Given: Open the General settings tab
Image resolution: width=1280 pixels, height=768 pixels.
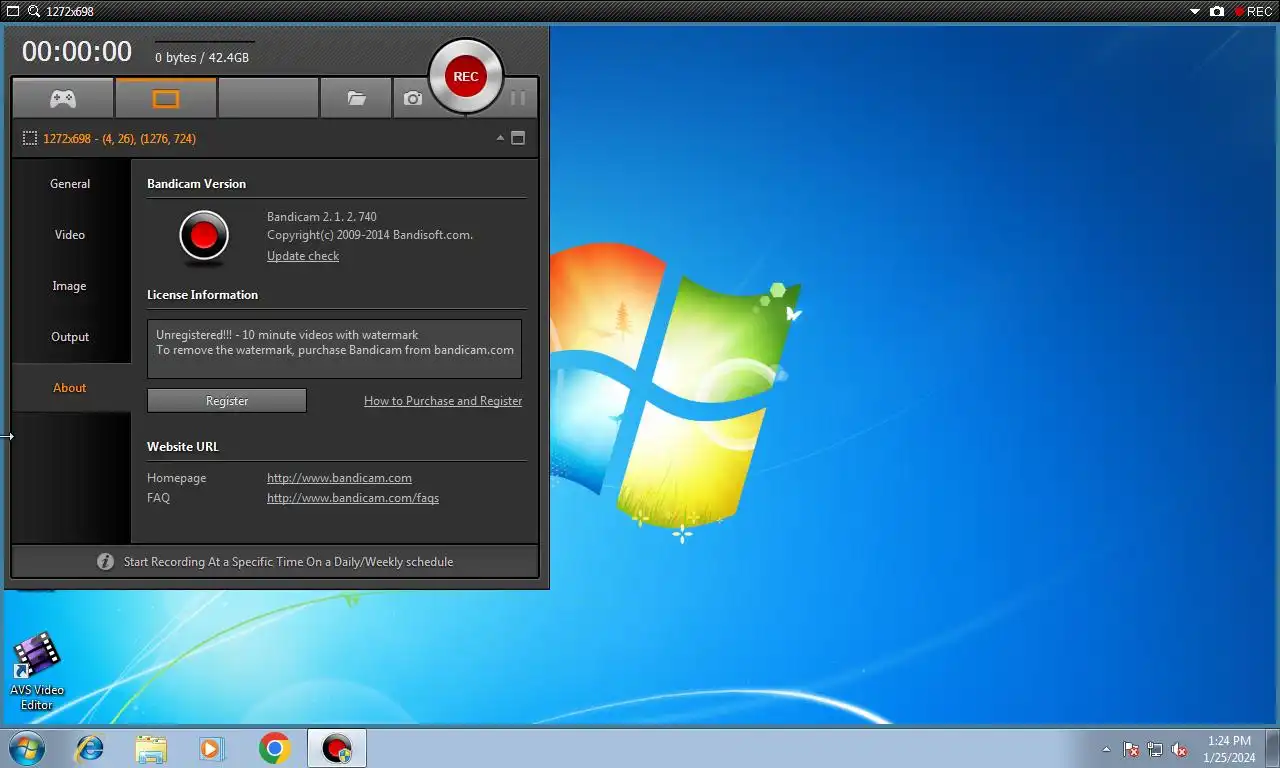Looking at the screenshot, I should click(x=70, y=184).
